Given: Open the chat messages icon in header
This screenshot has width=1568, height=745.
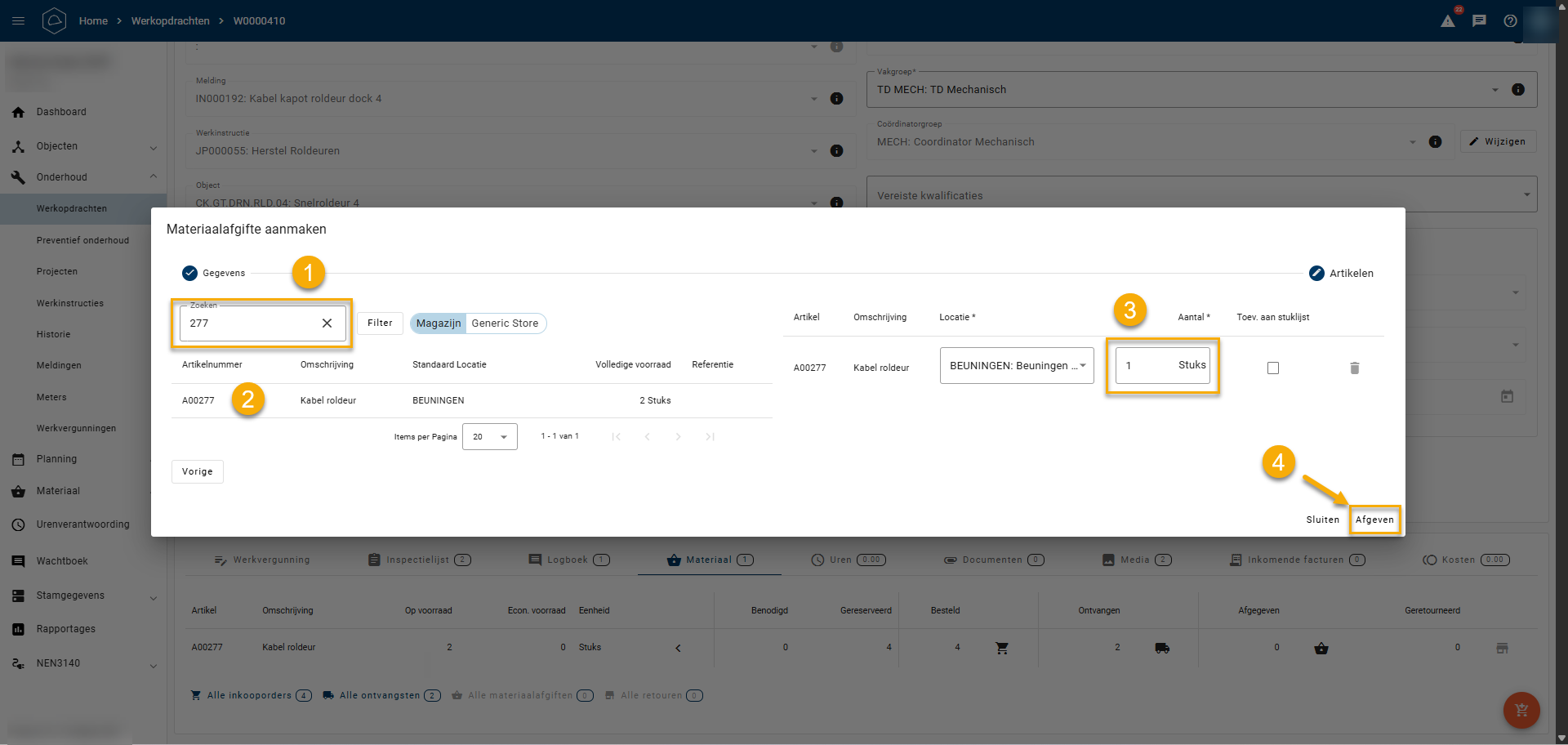Looking at the screenshot, I should tap(1479, 21).
